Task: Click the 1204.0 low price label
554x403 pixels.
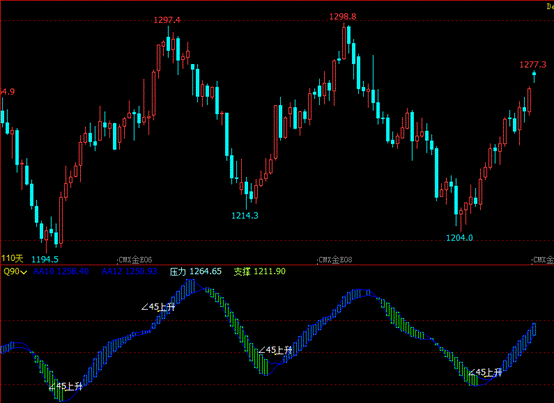Action: pos(459,238)
